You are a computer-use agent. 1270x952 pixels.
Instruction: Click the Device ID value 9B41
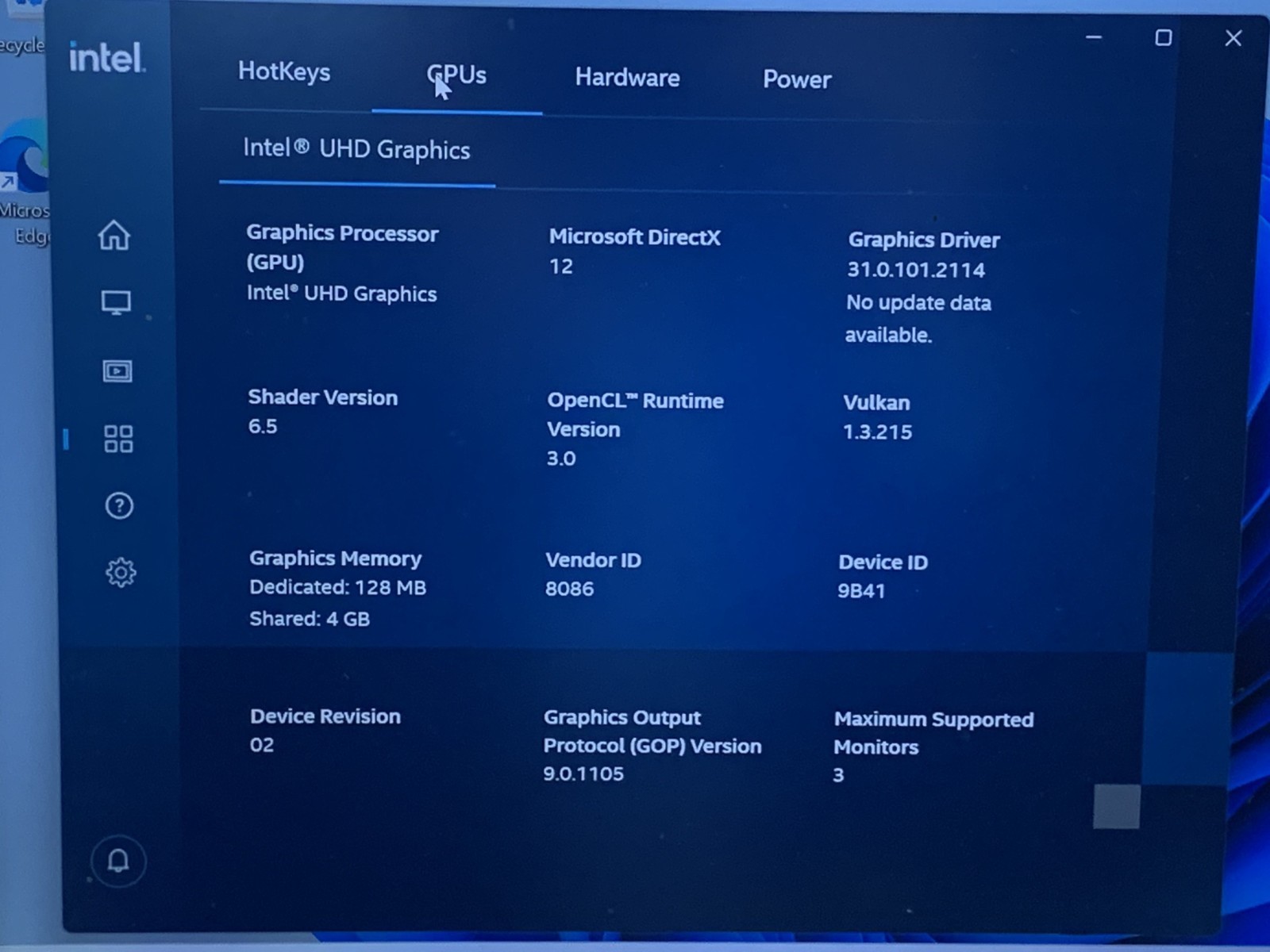(861, 591)
